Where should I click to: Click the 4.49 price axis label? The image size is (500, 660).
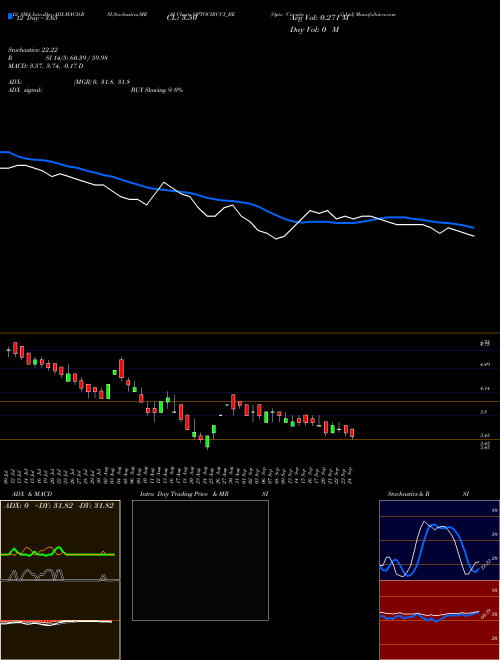click(485, 365)
